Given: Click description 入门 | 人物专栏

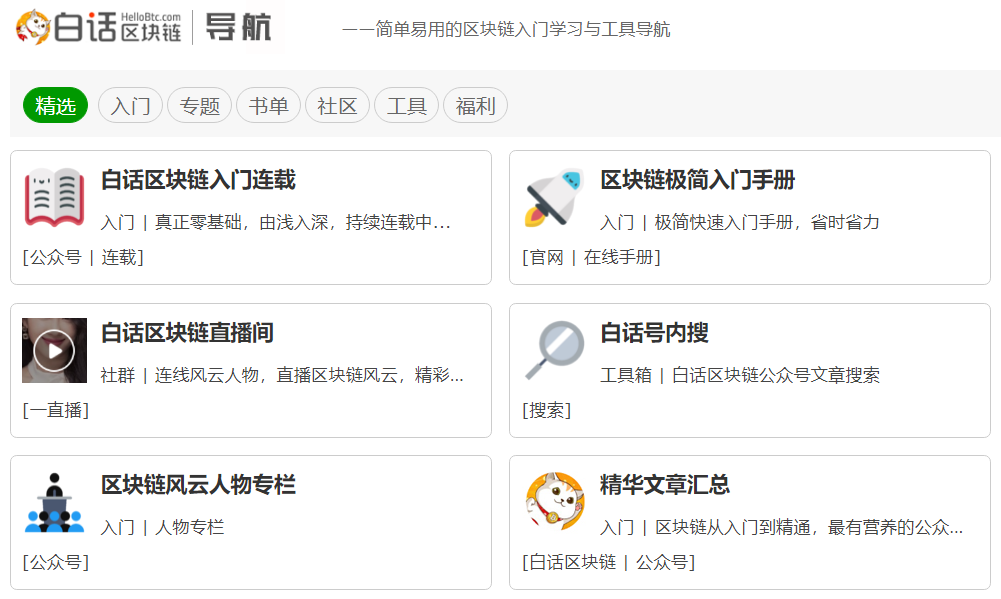Looking at the screenshot, I should [x=163, y=527].
